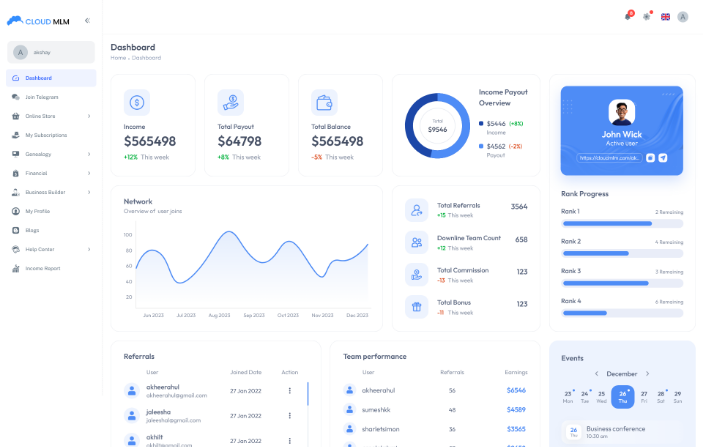
Task: Click the akshay user box in the sidebar
Action: click(x=51, y=52)
